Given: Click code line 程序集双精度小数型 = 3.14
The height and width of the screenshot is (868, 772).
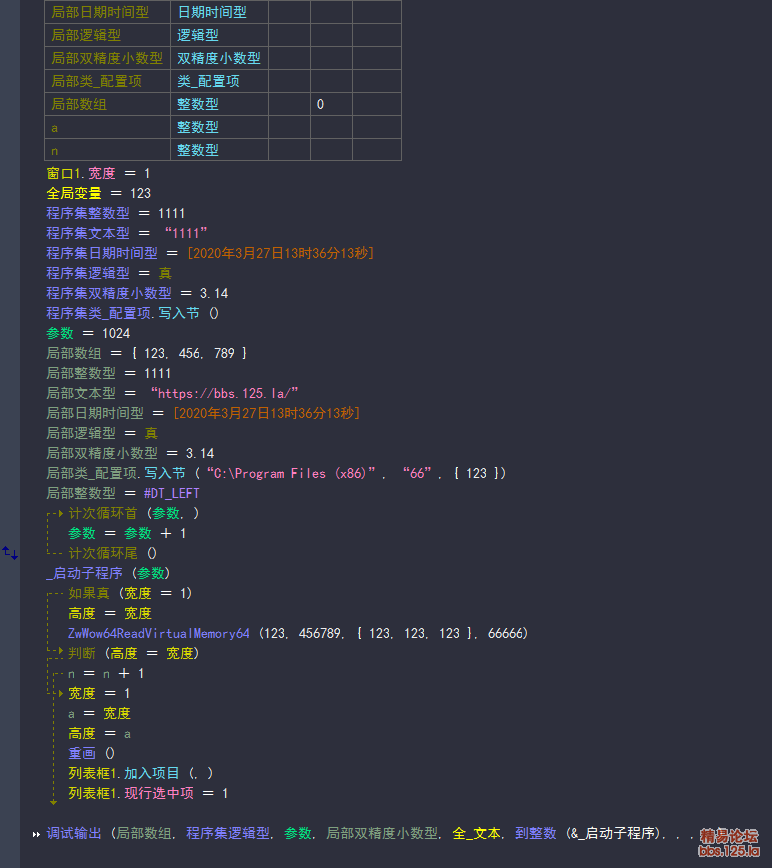Looking at the screenshot, I should click(x=137, y=293).
